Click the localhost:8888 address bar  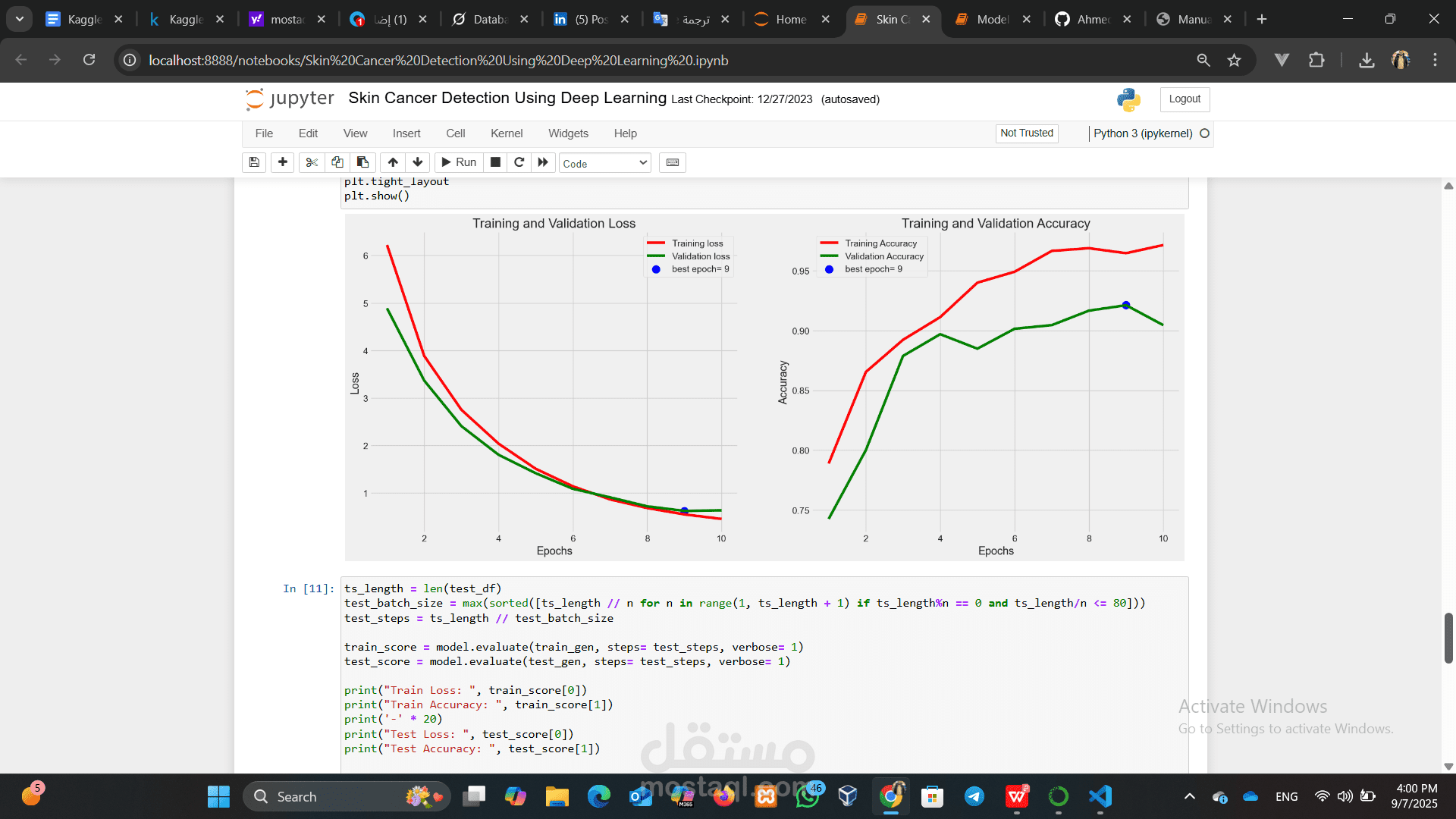[x=438, y=60]
